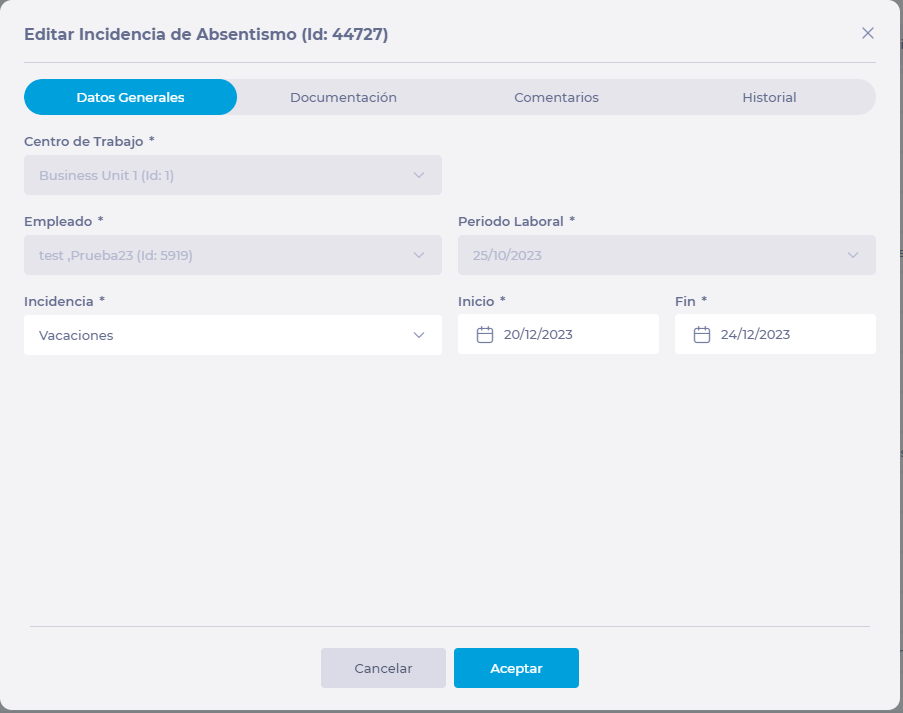Image resolution: width=903 pixels, height=713 pixels.
Task: Close the Editar Incidencia dialog
Action: pos(868,33)
